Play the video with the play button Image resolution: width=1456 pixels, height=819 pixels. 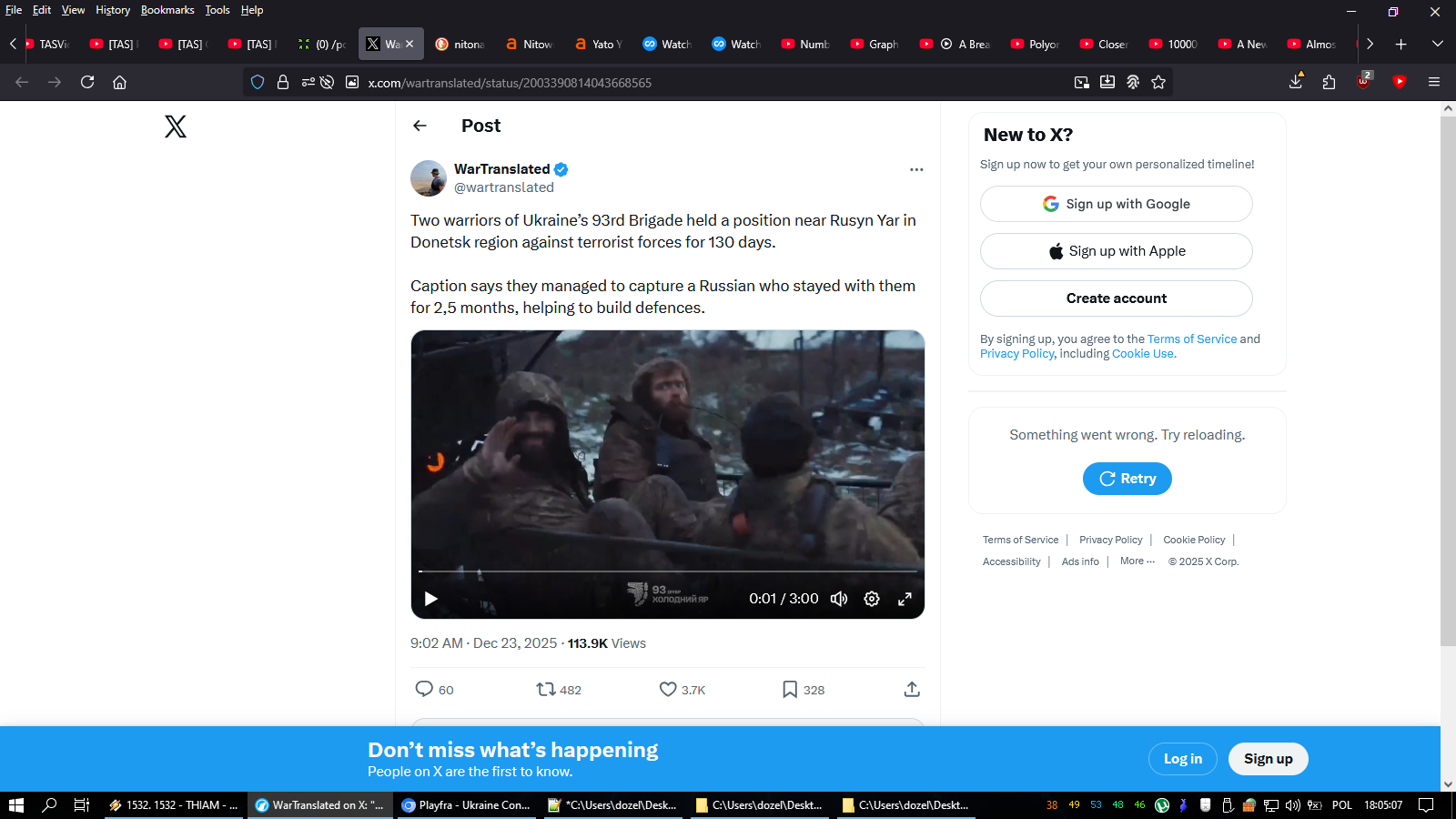pos(431,599)
